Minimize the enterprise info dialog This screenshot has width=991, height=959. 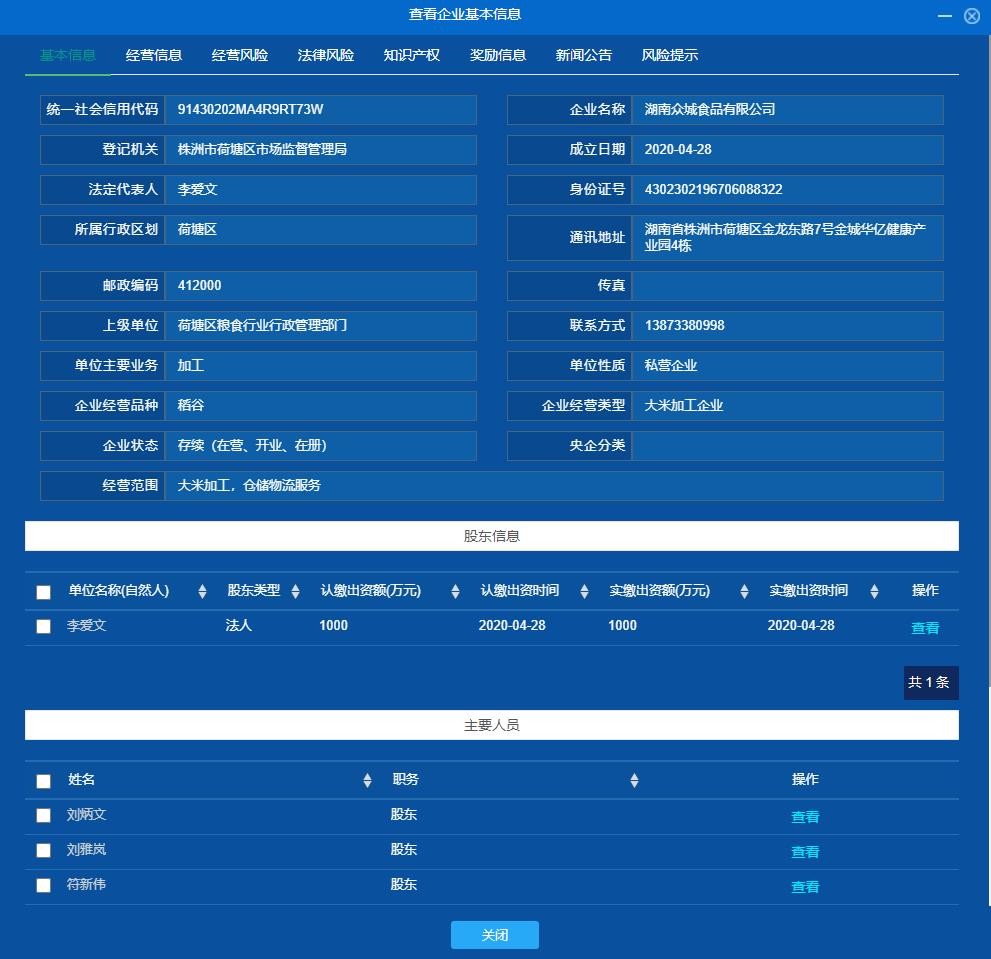(x=944, y=16)
